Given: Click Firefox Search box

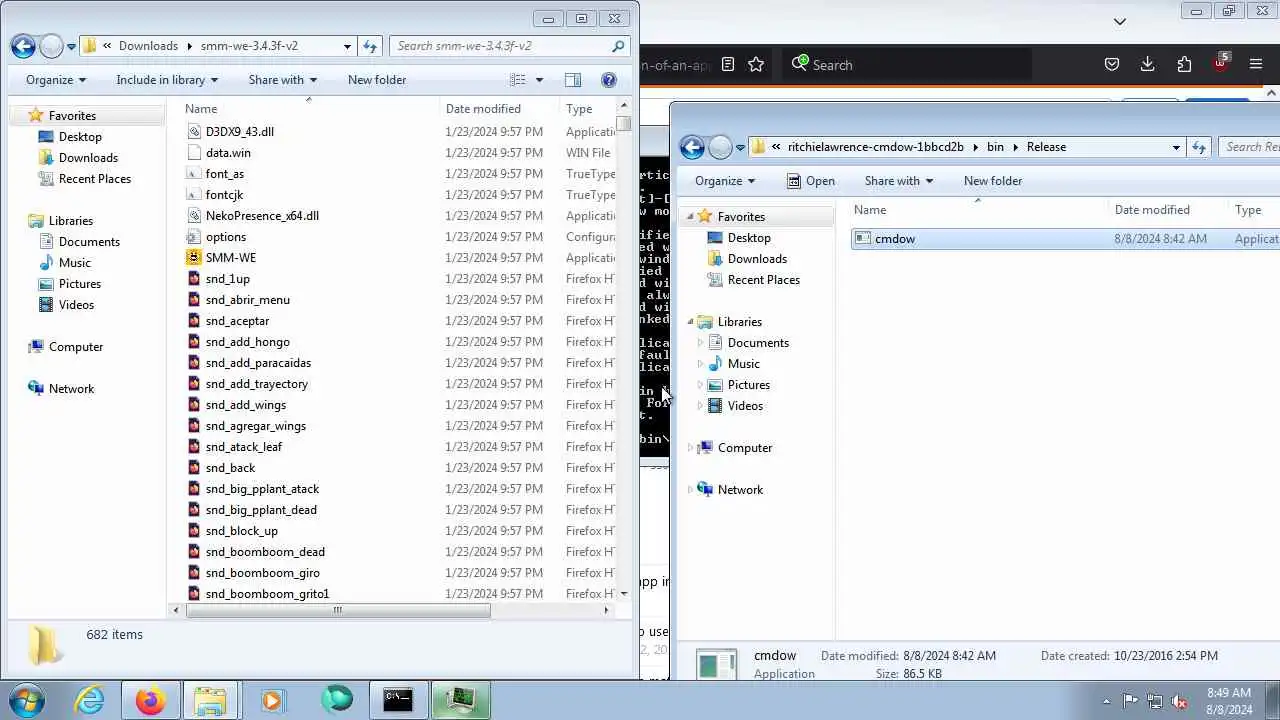Looking at the screenshot, I should [905, 65].
